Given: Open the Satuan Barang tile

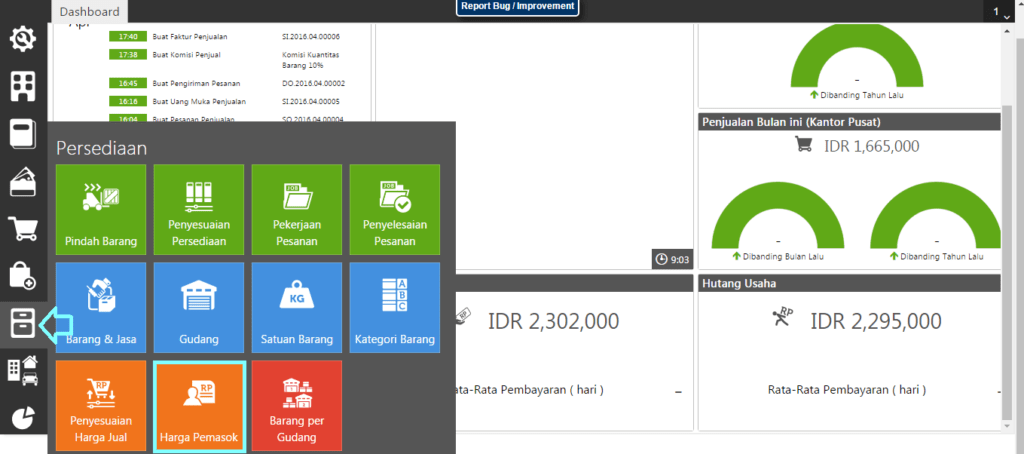Looking at the screenshot, I should coord(296,308).
